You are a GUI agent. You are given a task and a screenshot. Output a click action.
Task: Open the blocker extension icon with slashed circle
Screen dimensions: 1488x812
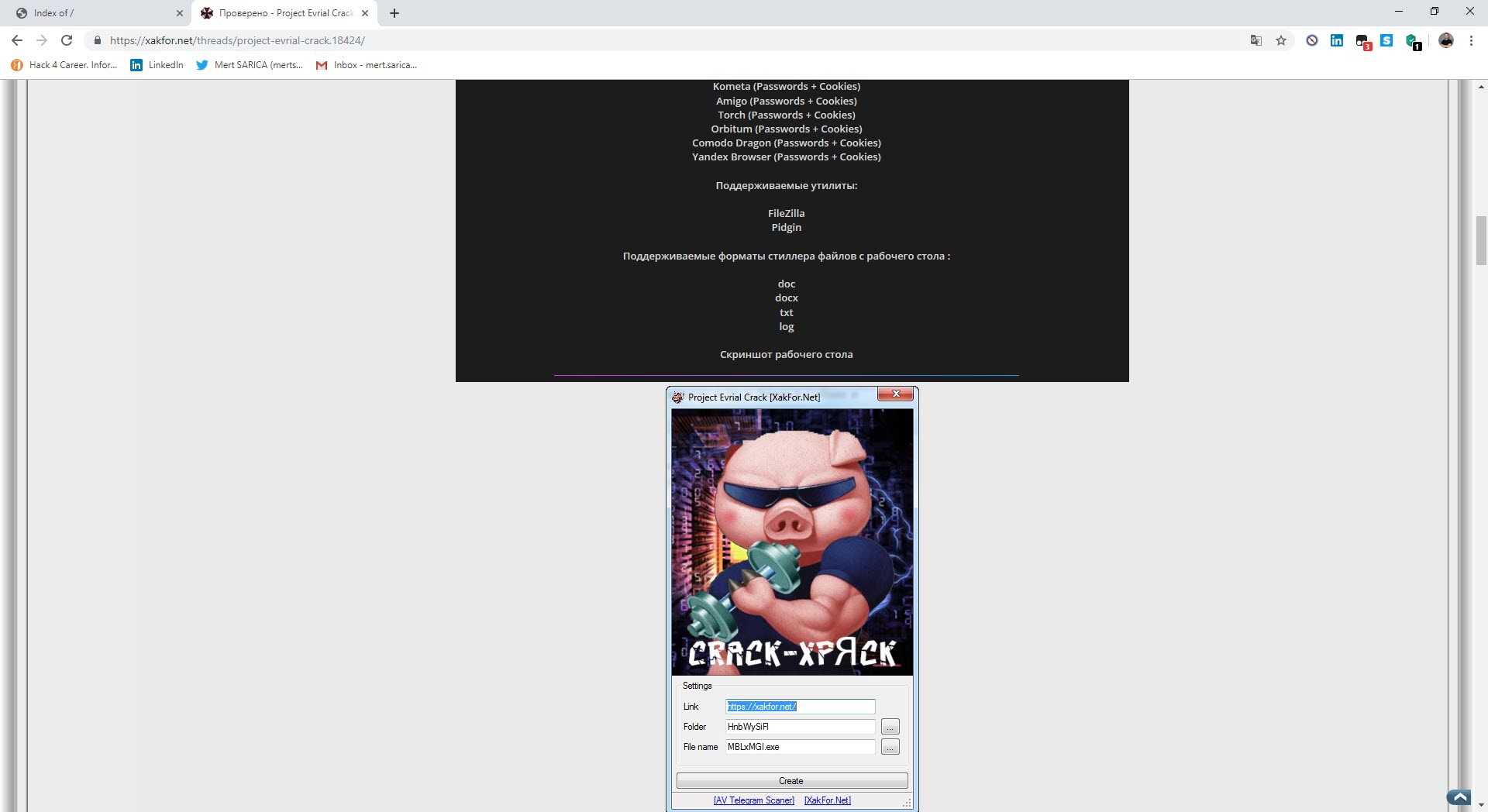pos(1312,40)
